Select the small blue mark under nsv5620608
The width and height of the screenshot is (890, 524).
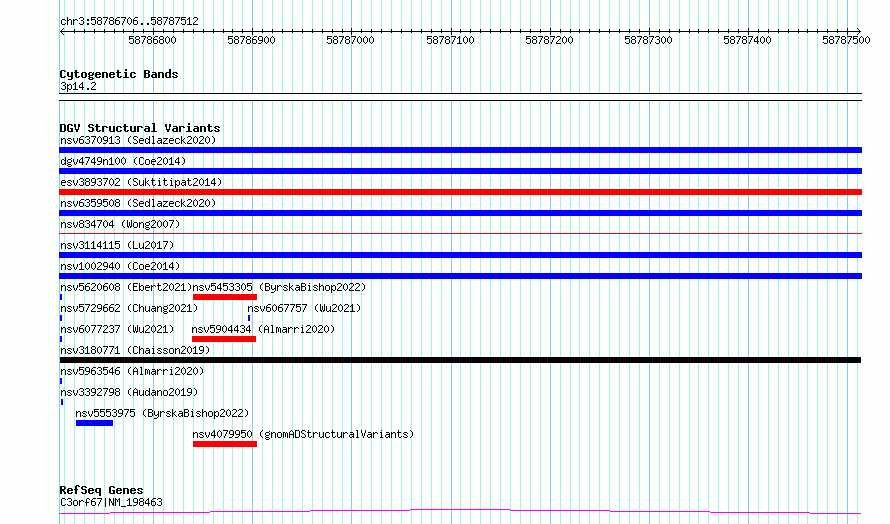[61, 297]
